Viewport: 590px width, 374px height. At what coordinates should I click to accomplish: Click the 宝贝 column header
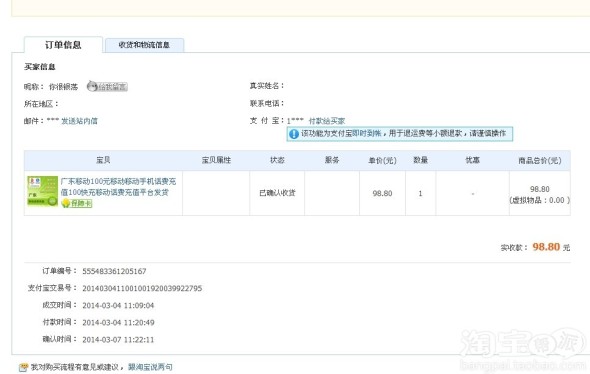tap(103, 160)
